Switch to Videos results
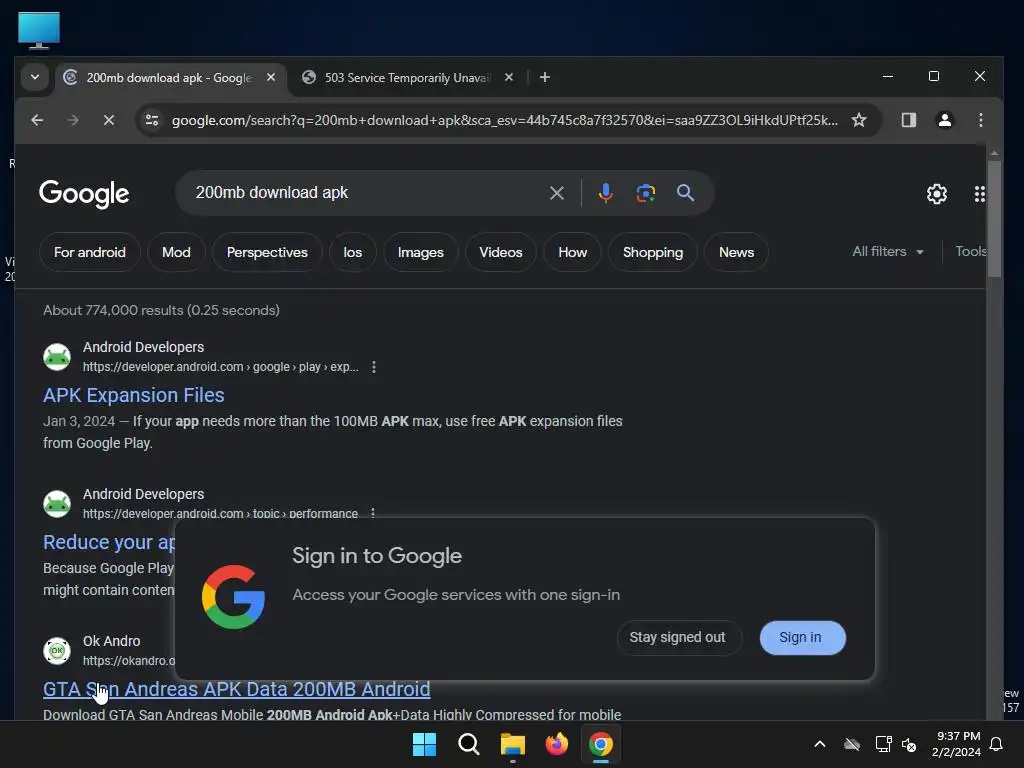Image resolution: width=1024 pixels, height=768 pixels. click(501, 252)
